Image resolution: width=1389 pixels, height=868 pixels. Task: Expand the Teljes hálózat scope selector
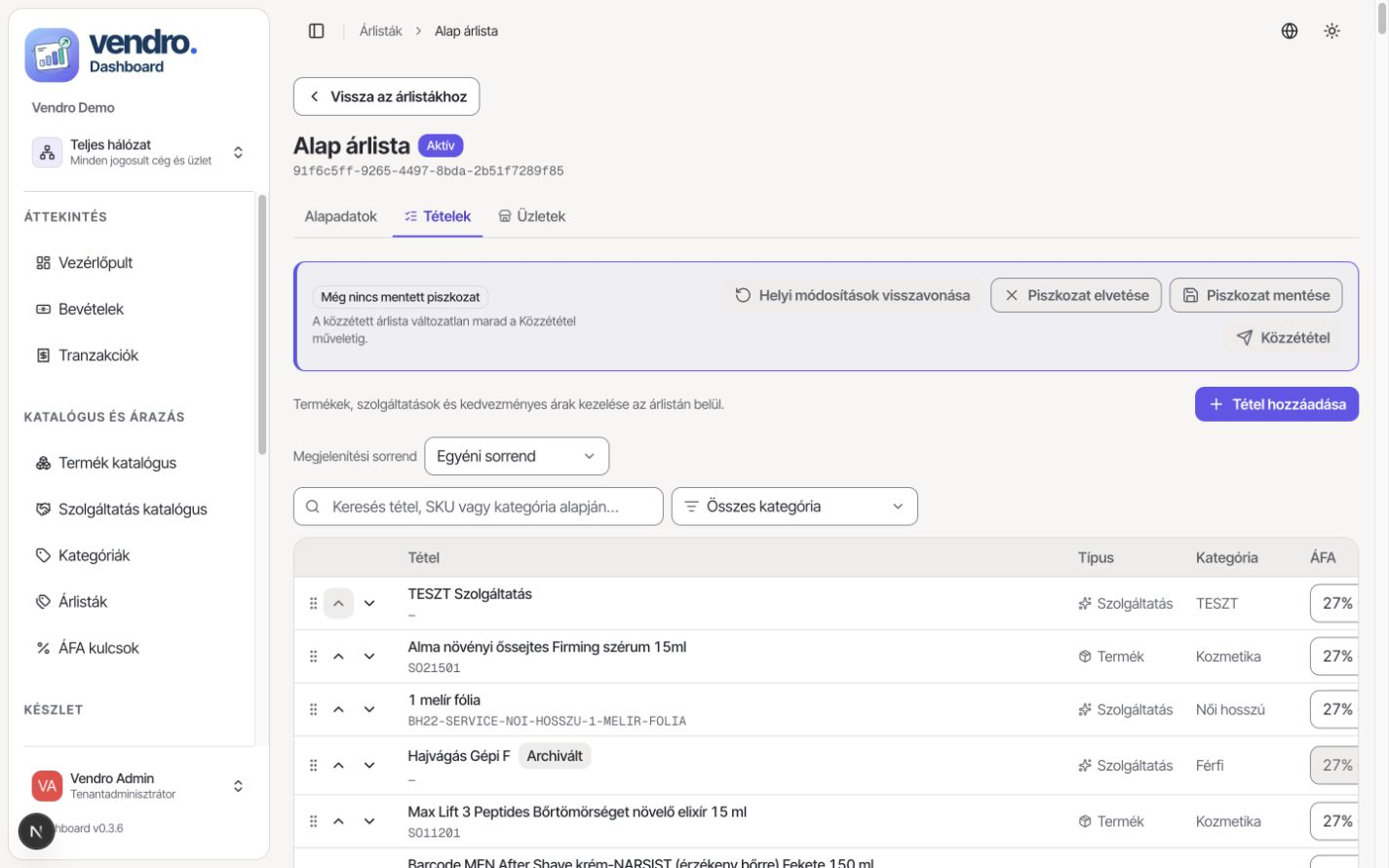140,152
